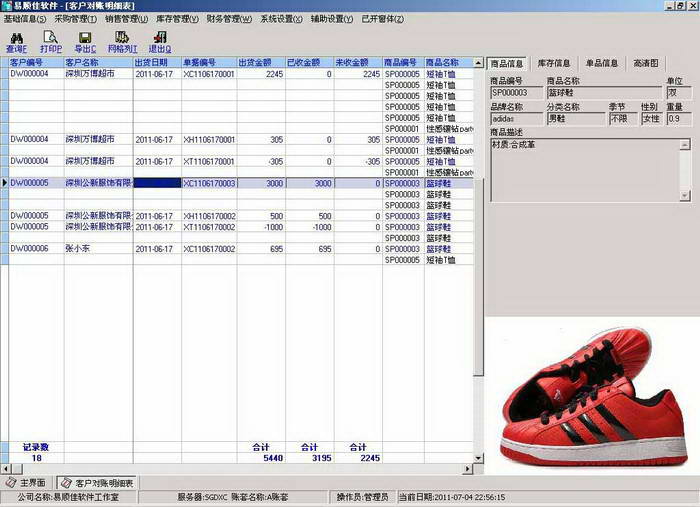Screen dimensions: 700x507
Task: Select the XC1106170002 document cell
Action: (x=209, y=249)
